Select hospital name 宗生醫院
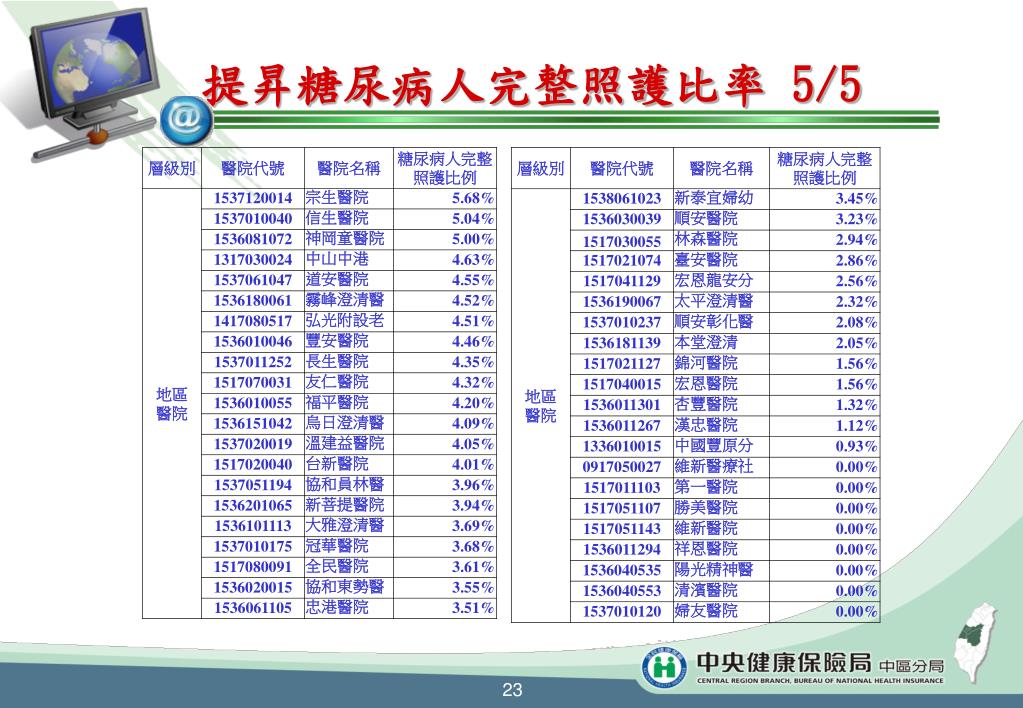 pyautogui.click(x=337, y=198)
